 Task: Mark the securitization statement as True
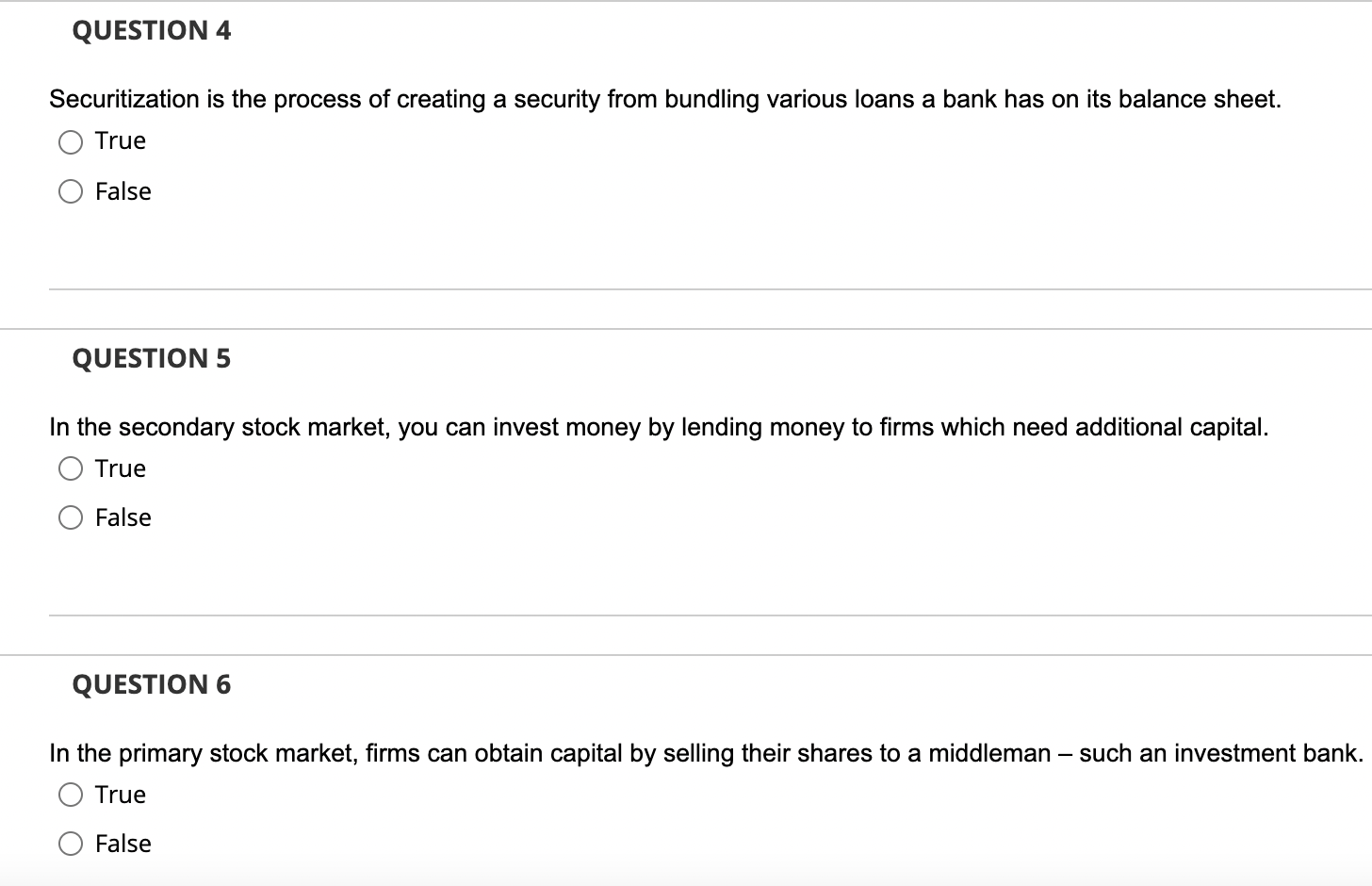(70, 141)
